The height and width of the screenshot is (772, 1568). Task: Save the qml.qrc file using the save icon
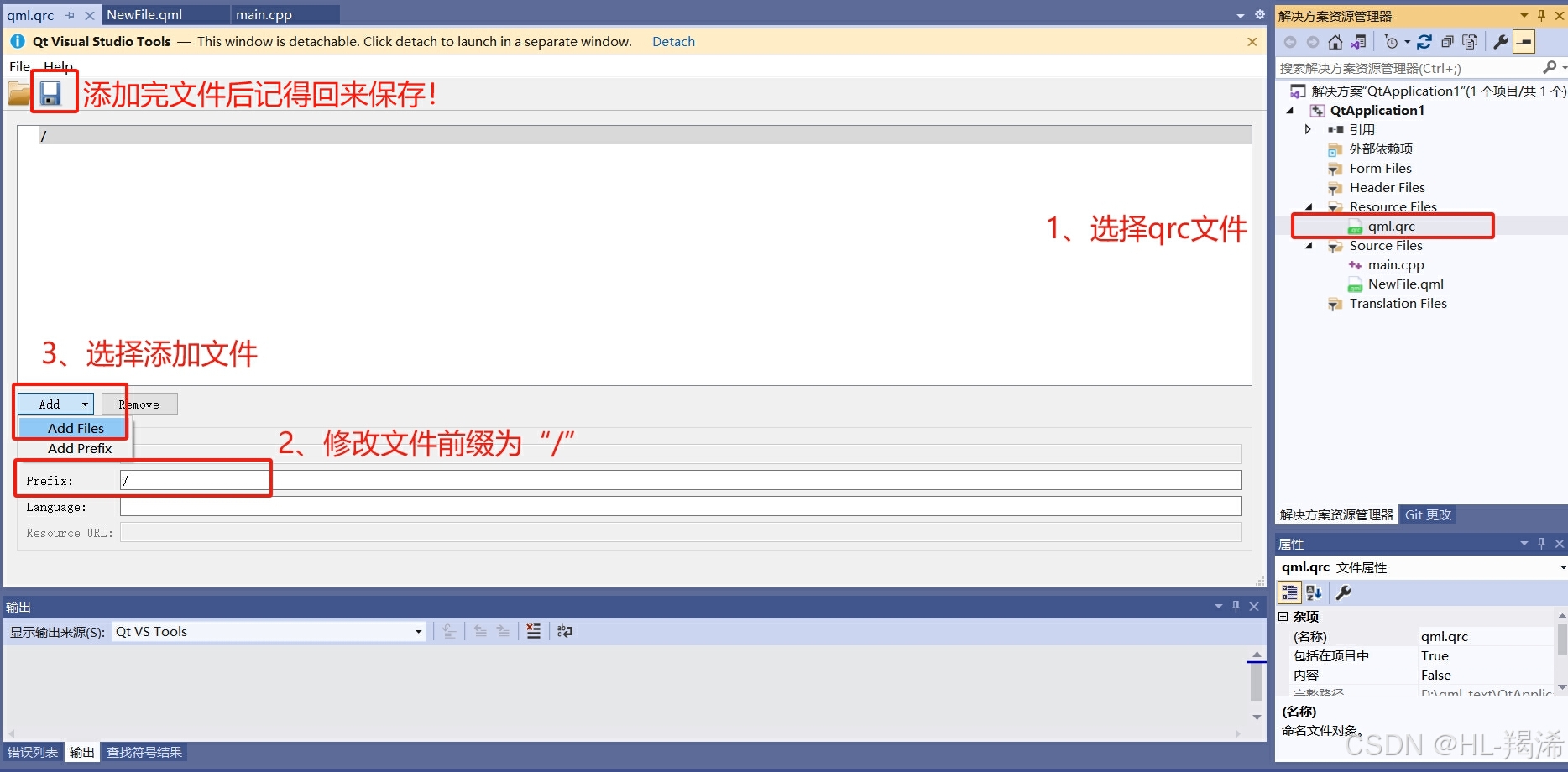52,92
